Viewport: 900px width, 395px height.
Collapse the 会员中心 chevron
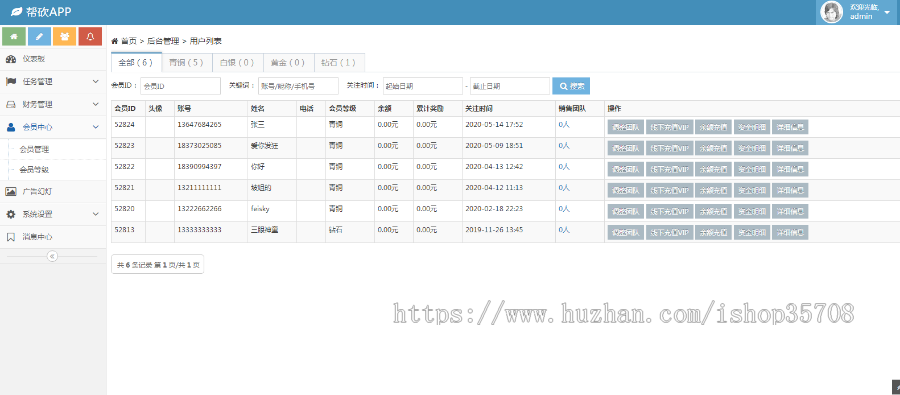tap(96, 127)
